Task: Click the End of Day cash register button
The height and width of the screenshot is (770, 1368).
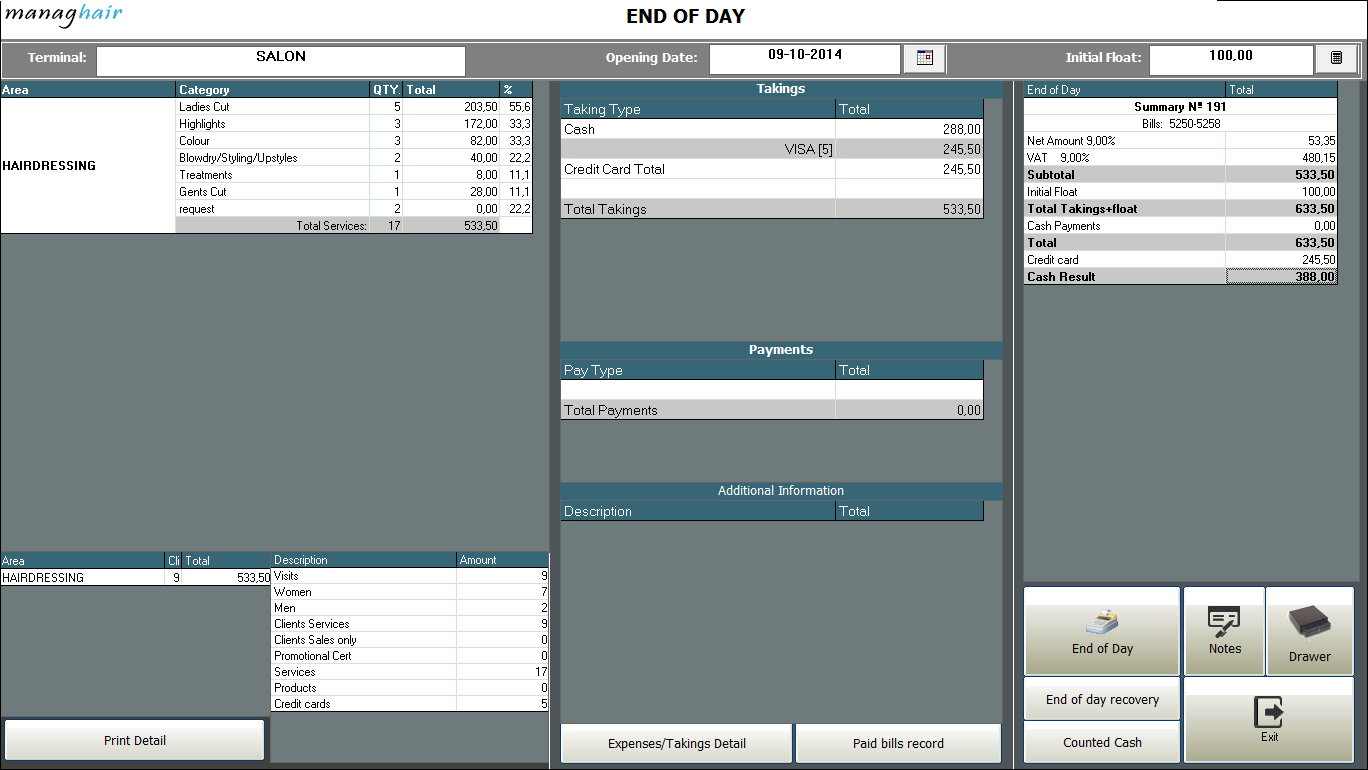Action: tap(1102, 631)
